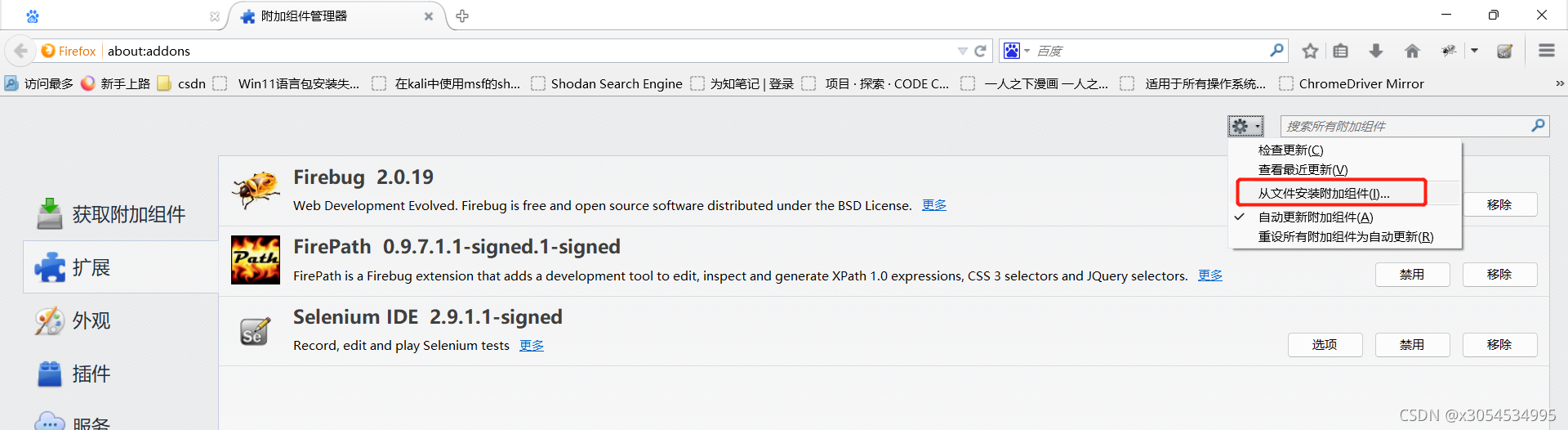
Task: Open 更多 link under Firebug description
Action: (x=934, y=205)
